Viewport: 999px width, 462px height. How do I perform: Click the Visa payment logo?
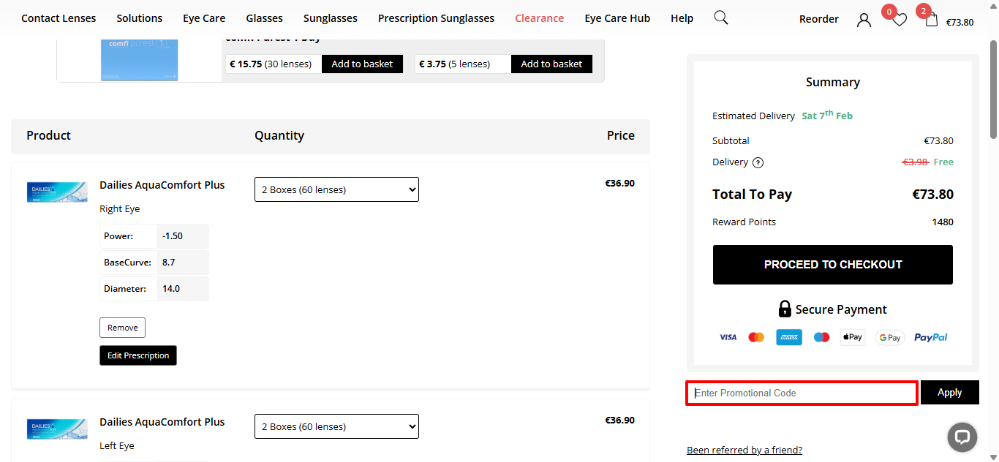pos(728,337)
